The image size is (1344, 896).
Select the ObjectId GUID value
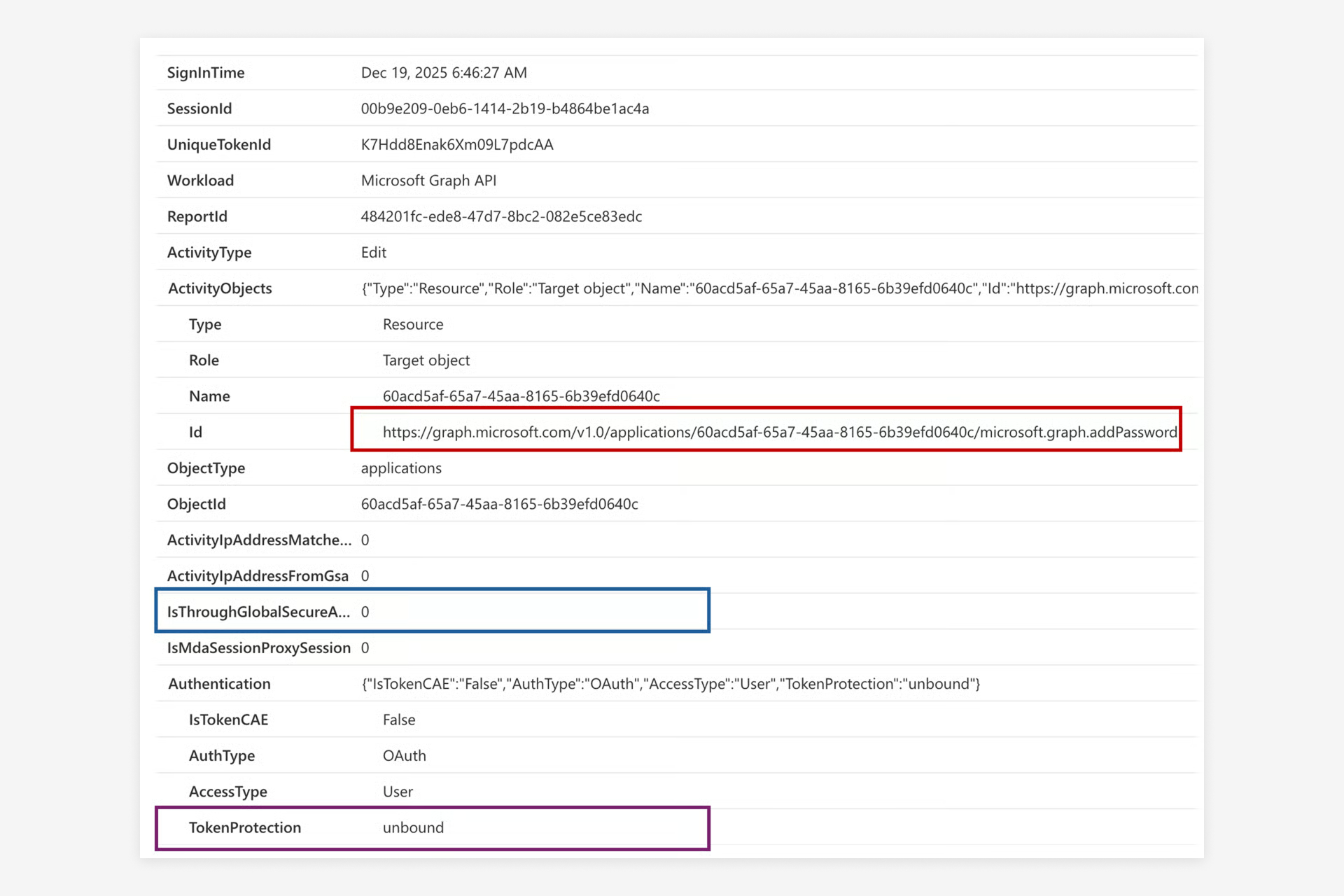499,503
